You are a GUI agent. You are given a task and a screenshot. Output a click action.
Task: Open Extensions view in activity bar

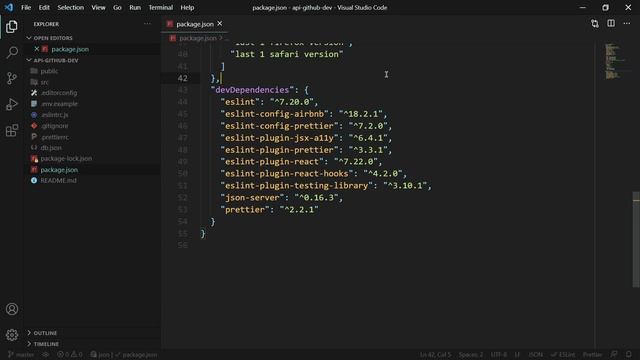click(x=12, y=130)
